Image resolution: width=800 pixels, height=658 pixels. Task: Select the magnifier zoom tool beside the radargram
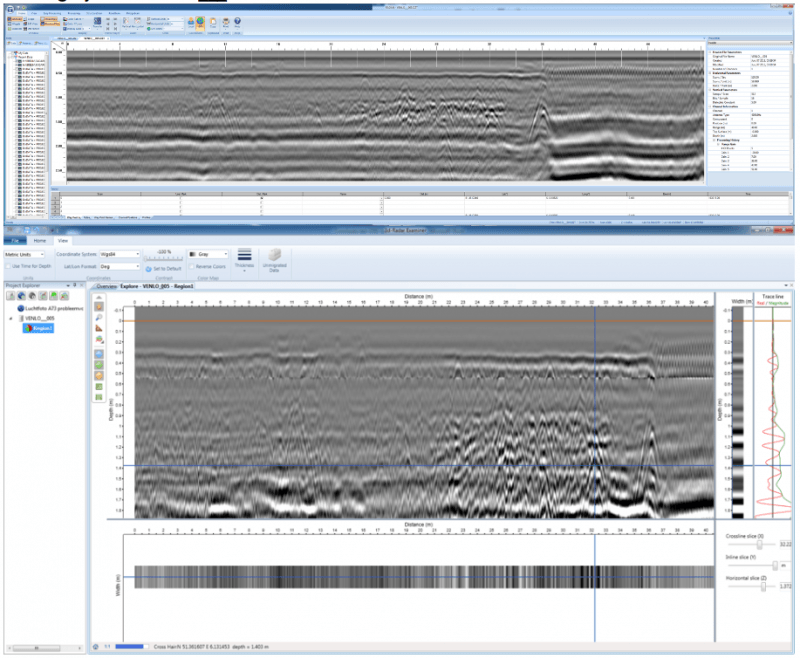point(98,318)
